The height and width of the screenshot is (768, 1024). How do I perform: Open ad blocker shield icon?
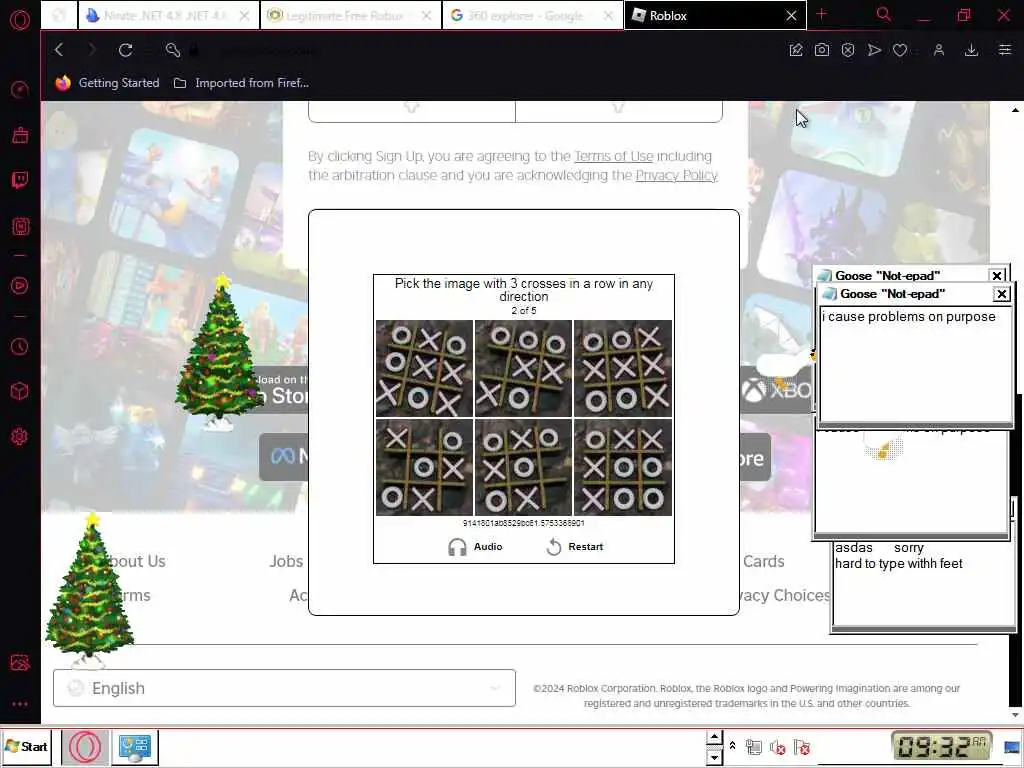click(848, 50)
